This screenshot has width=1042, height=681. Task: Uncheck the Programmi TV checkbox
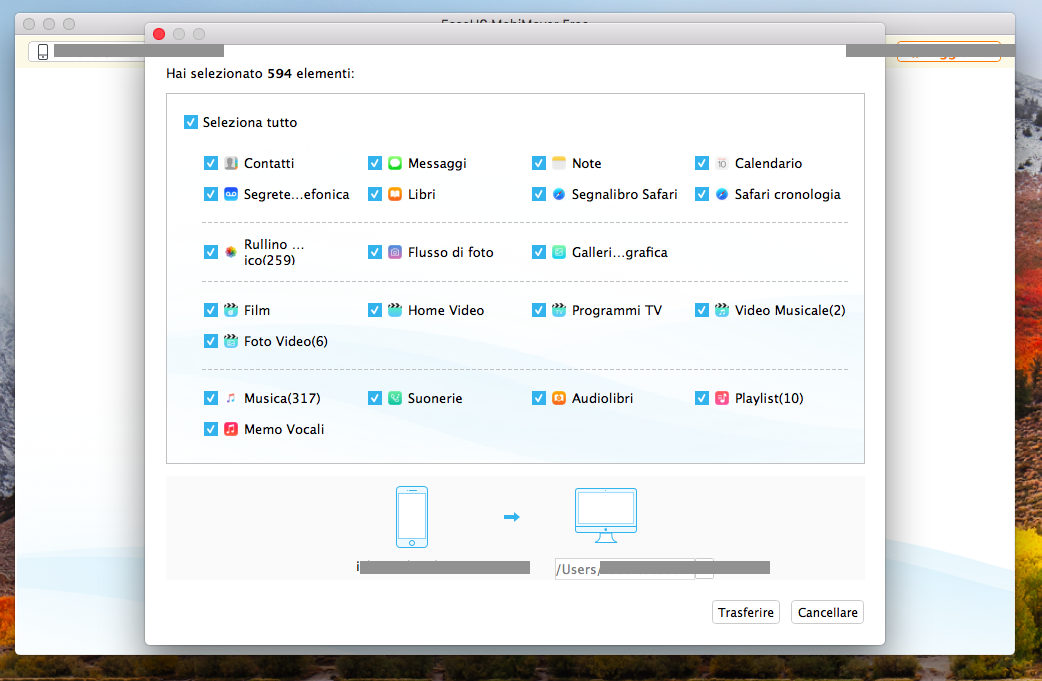539,310
